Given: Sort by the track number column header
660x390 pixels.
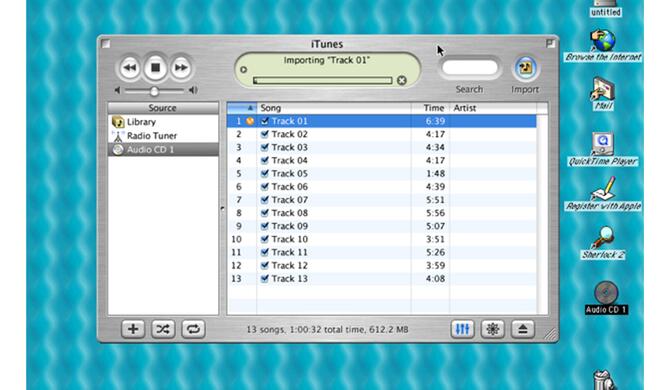Looking at the screenshot, I should pos(242,108).
